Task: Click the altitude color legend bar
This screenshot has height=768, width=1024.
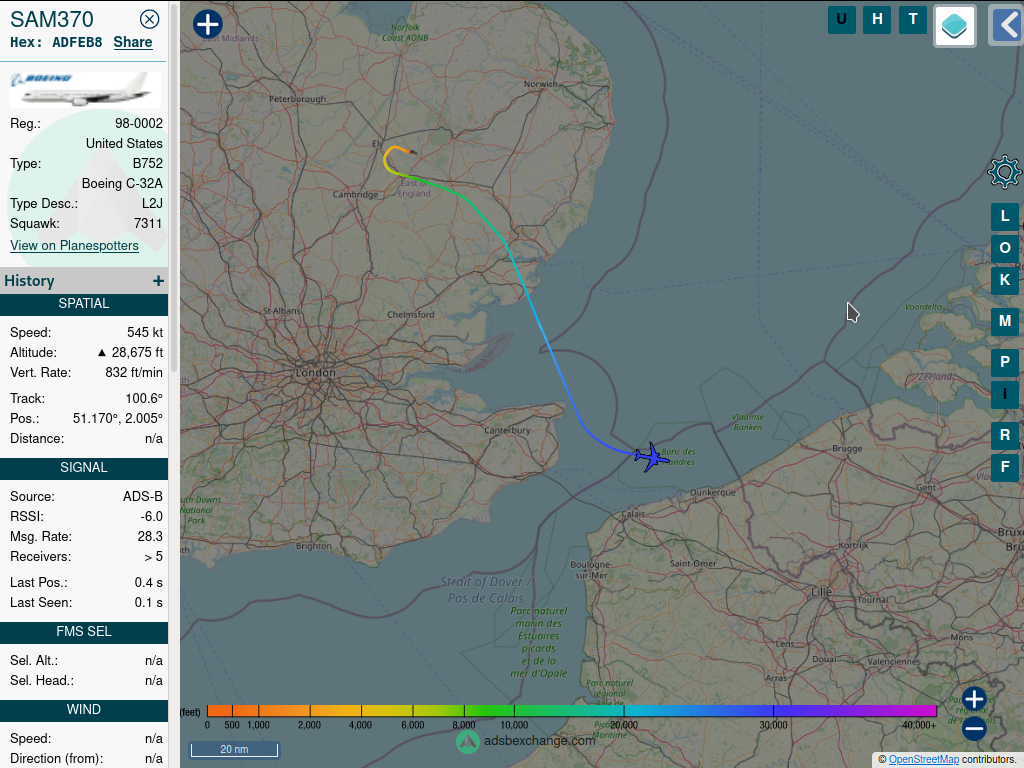Action: pyautogui.click(x=571, y=711)
